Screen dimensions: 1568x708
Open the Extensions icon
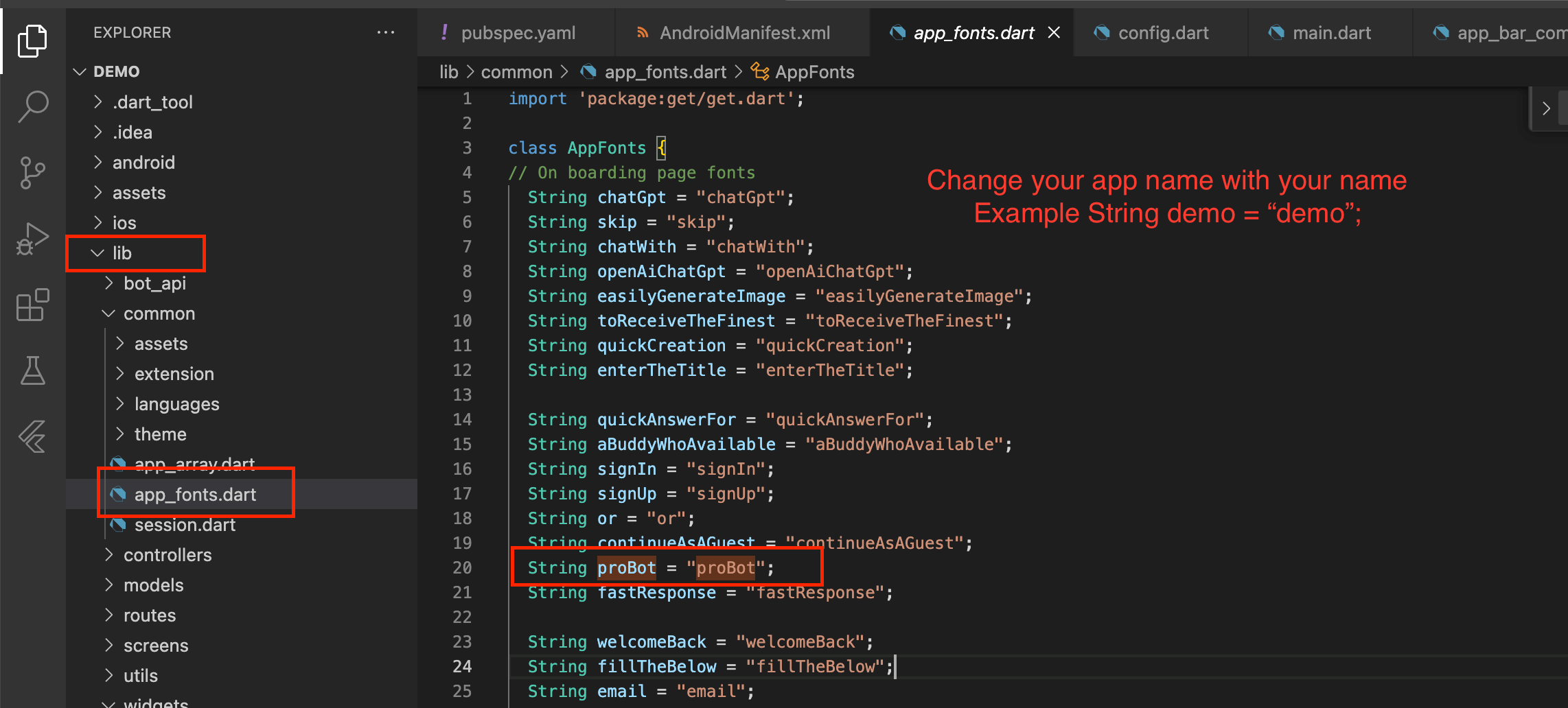[x=32, y=305]
